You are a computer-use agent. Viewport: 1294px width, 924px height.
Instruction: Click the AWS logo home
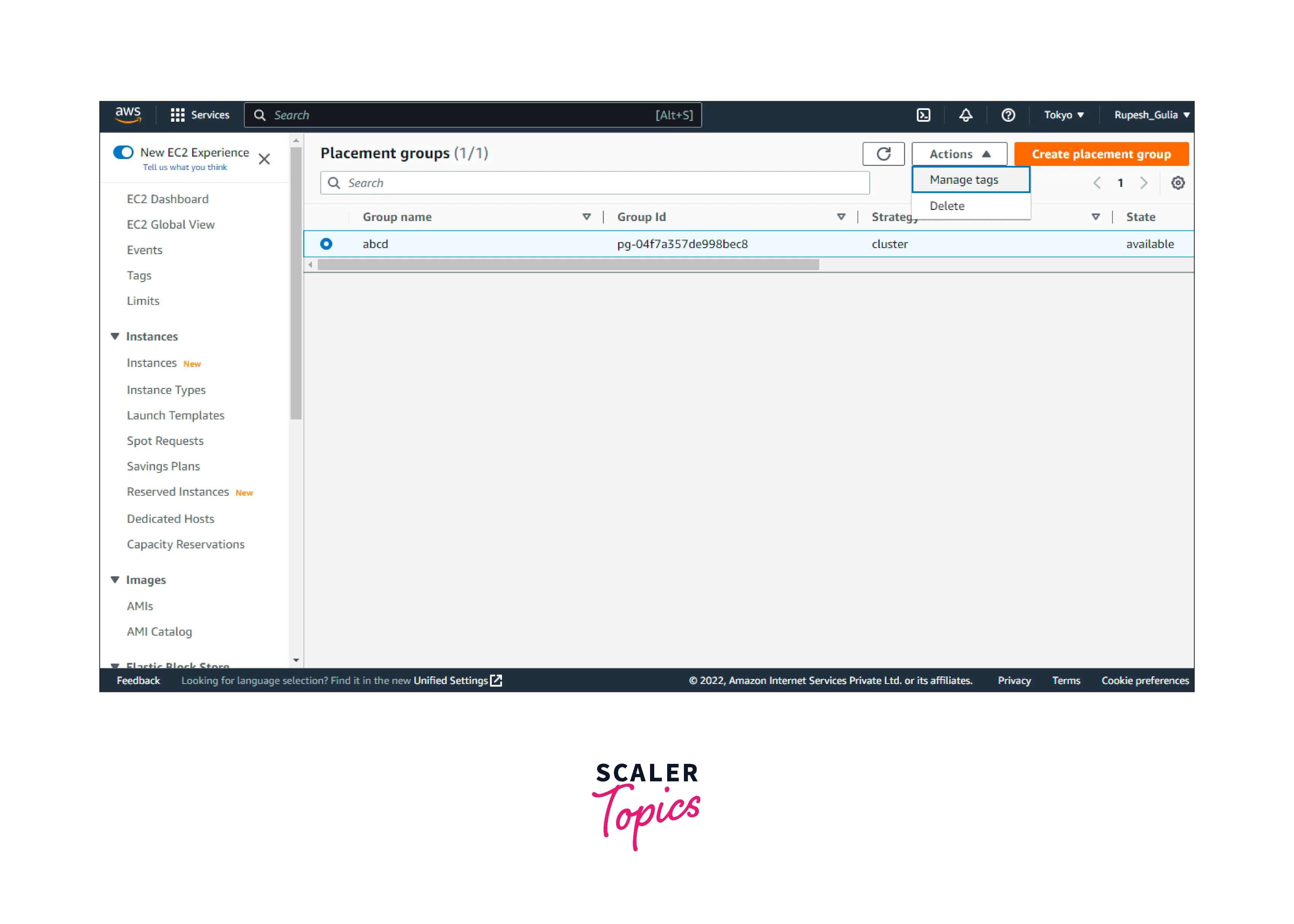tap(128, 115)
